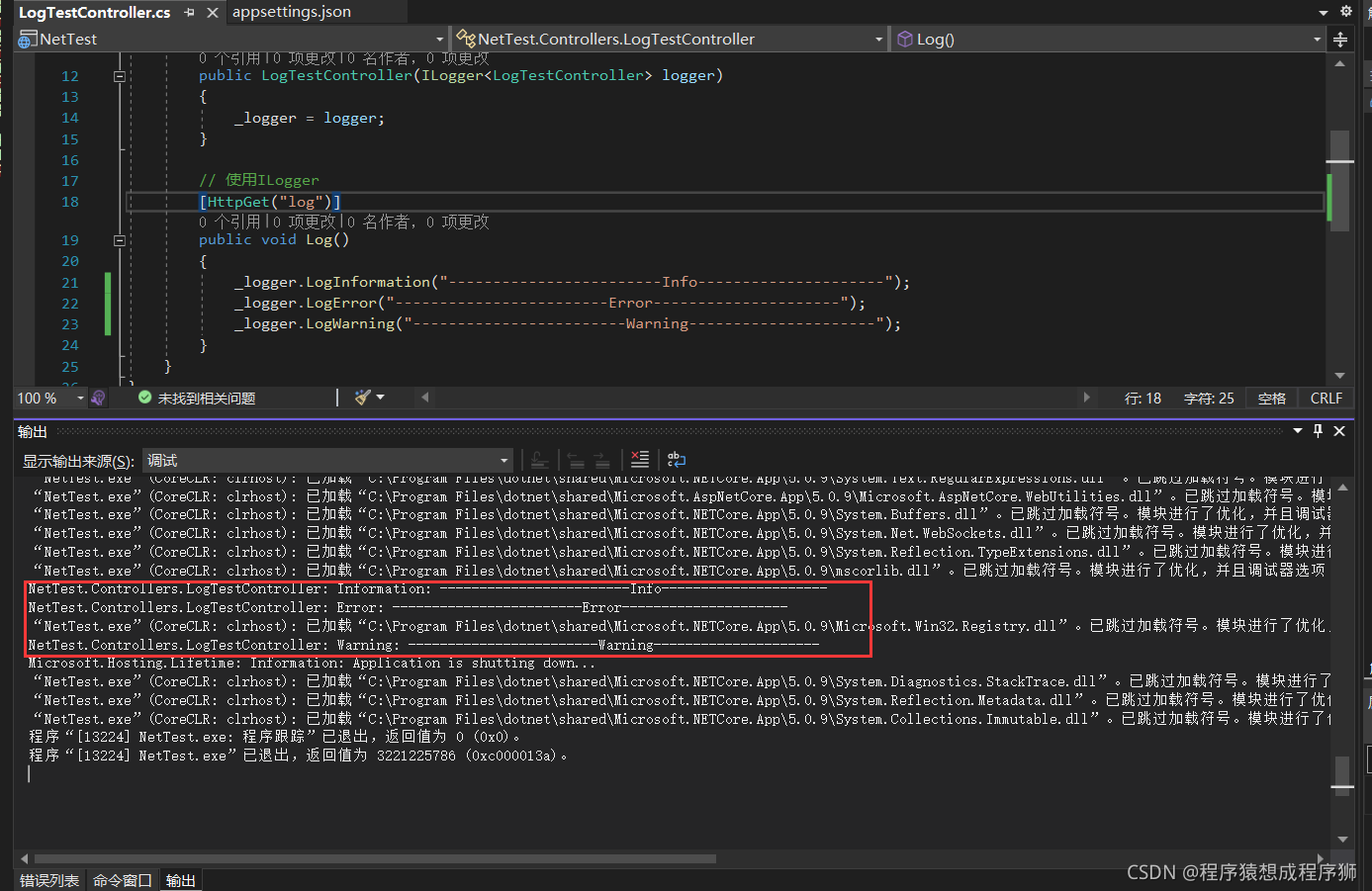Screen dimensions: 1372x891
Task: Click CodeLens references text above Log()
Action: [x=344, y=222]
